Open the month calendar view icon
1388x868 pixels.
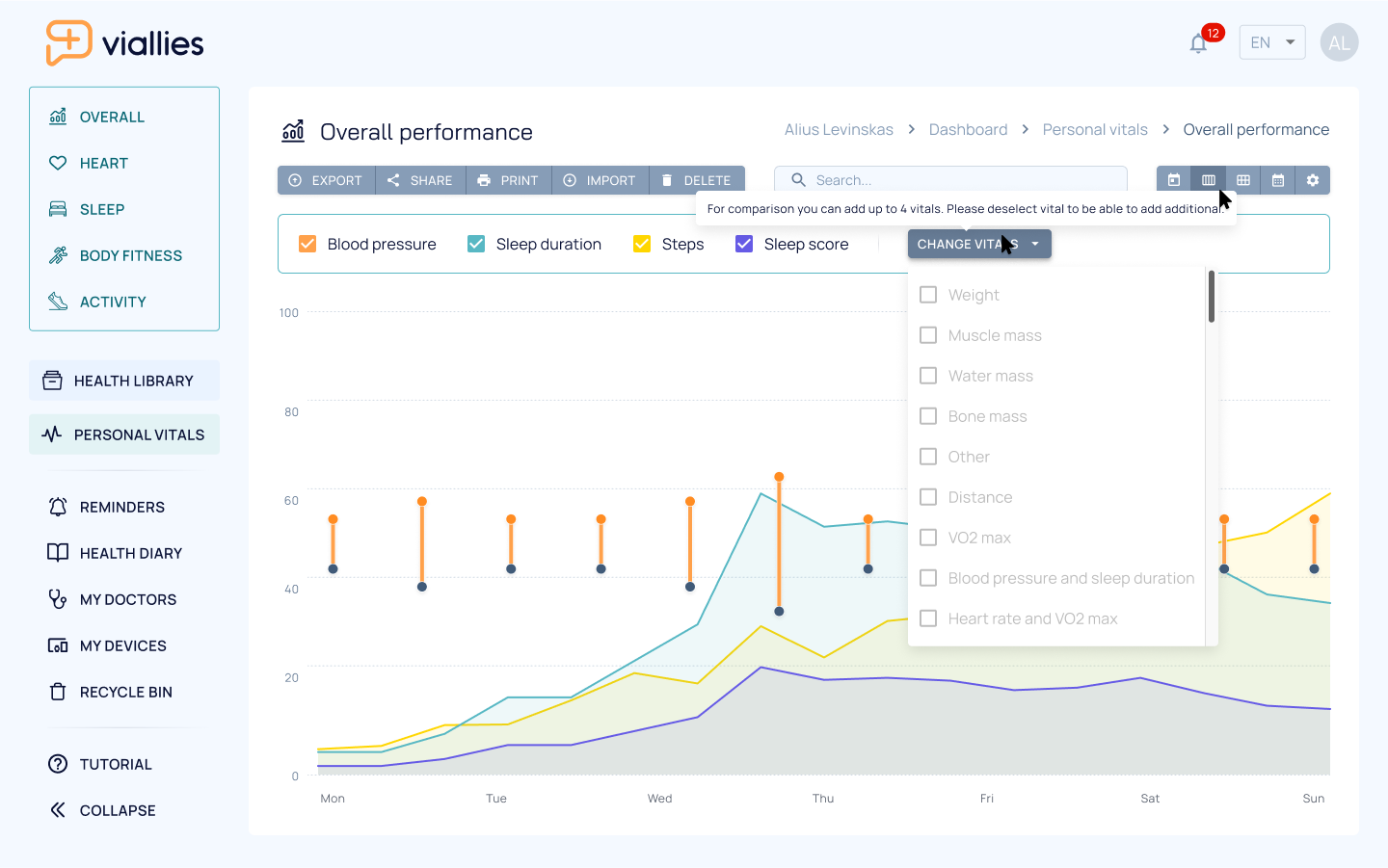click(1278, 180)
